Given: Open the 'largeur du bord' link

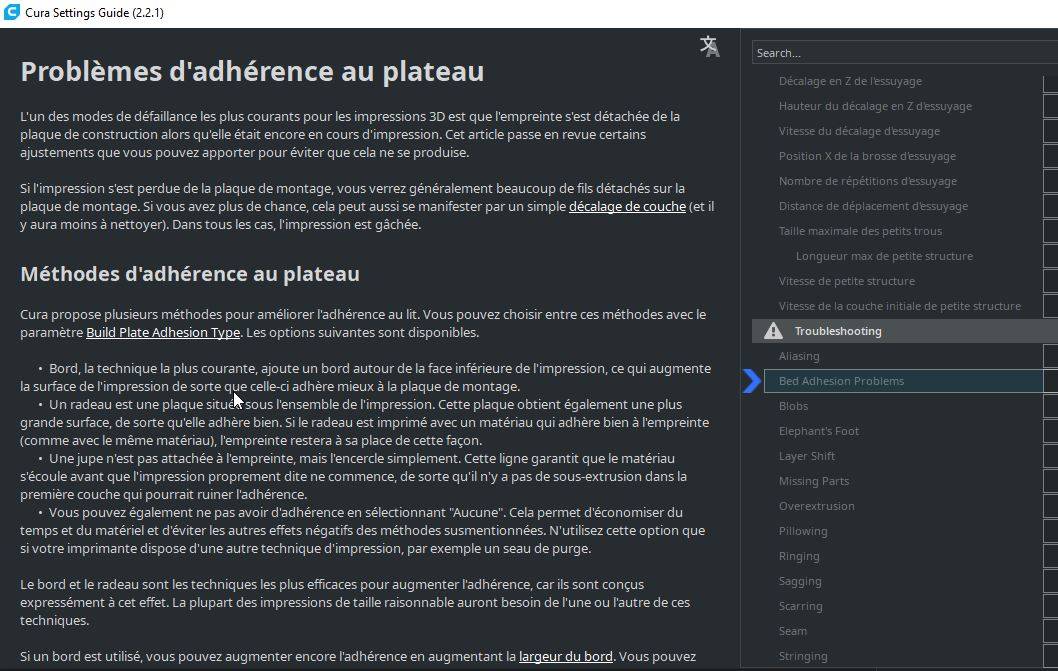Looking at the screenshot, I should point(565,656).
